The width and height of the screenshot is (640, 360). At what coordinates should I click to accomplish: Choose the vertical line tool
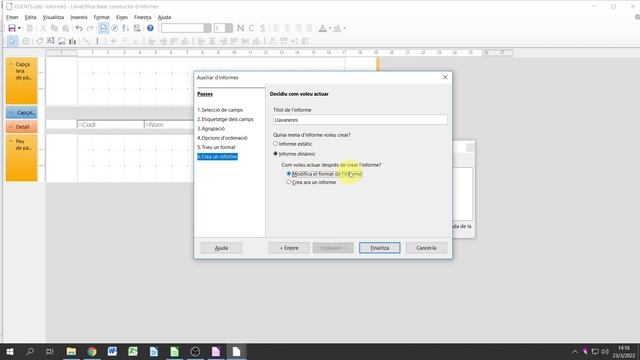click(x=97, y=41)
